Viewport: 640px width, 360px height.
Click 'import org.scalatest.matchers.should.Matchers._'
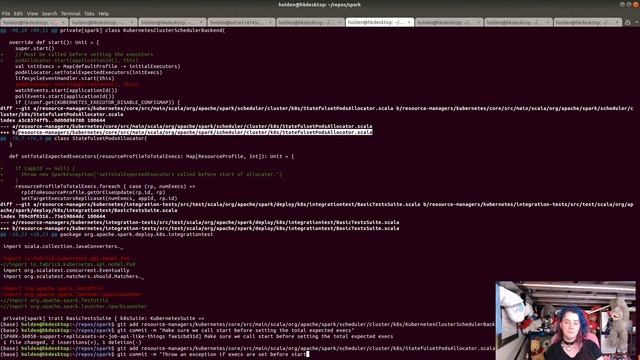coord(73,276)
